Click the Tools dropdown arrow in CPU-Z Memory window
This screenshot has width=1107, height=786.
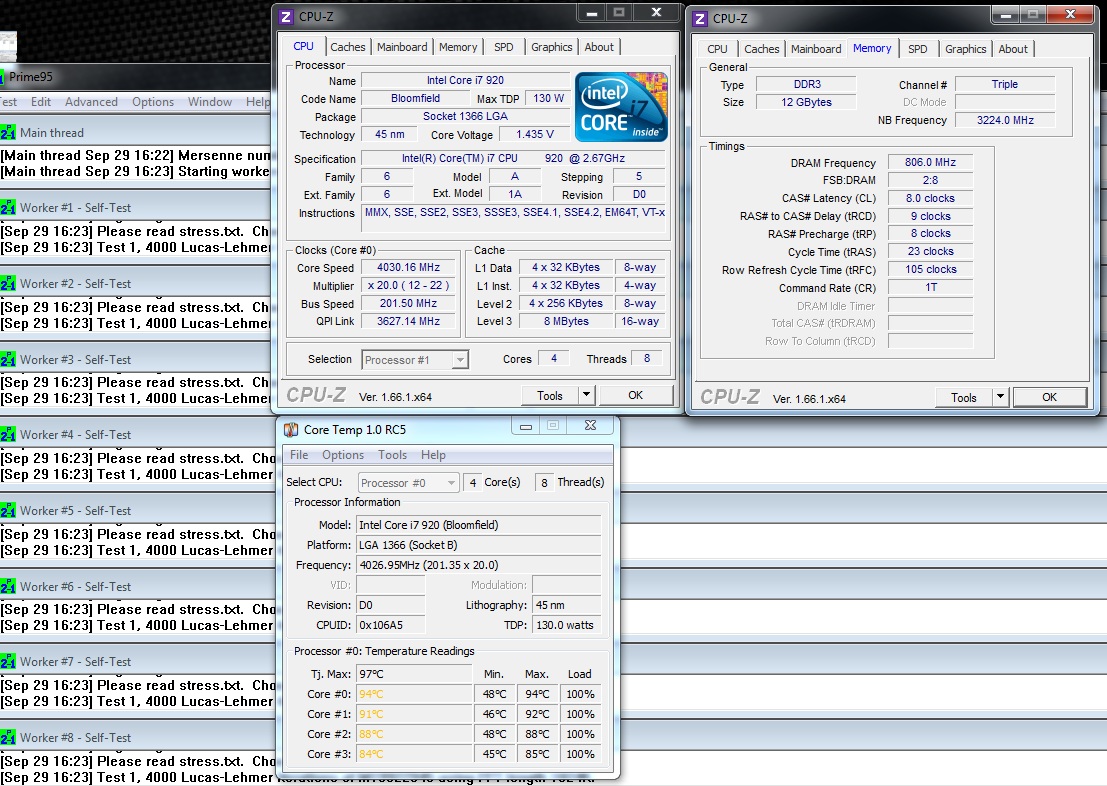1000,397
